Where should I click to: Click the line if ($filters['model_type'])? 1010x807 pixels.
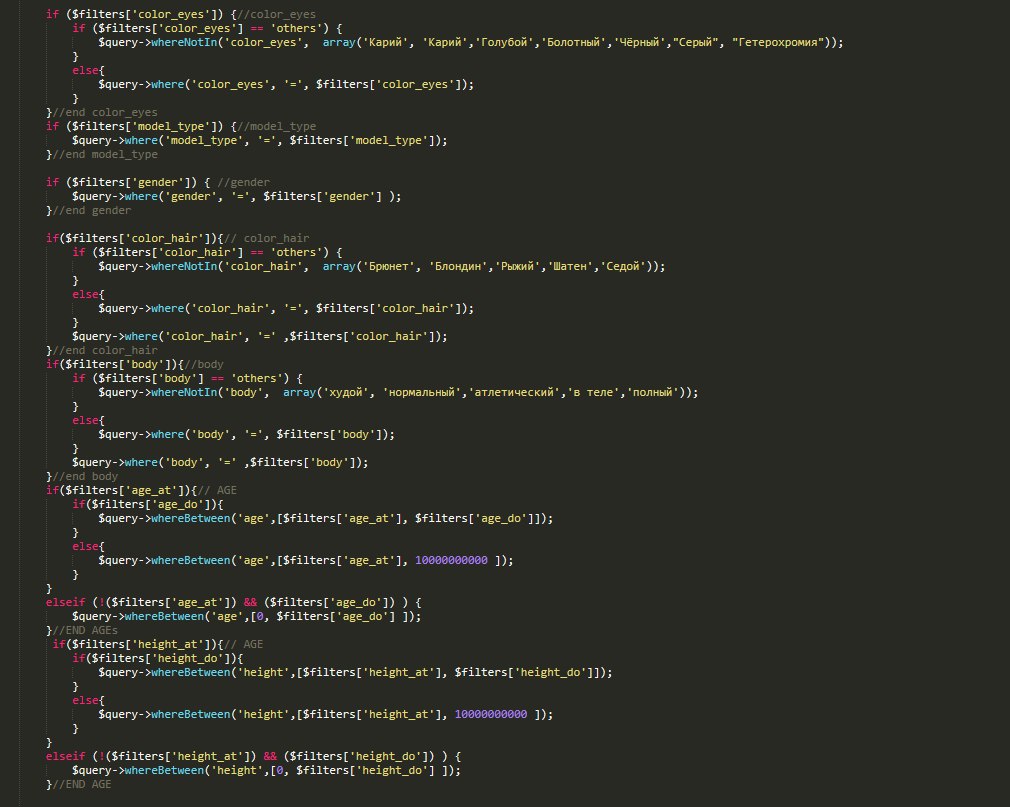[x=180, y=127]
